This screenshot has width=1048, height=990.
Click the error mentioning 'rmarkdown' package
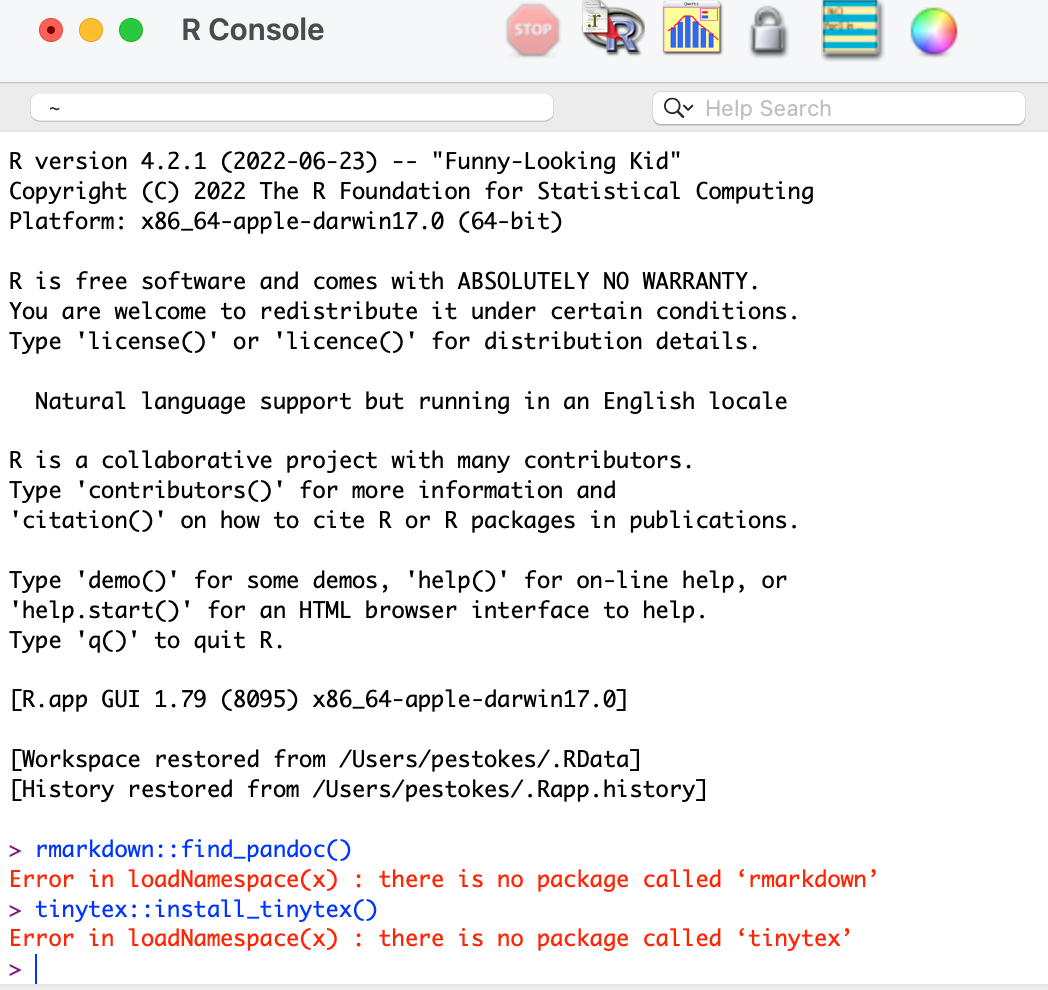443,880
